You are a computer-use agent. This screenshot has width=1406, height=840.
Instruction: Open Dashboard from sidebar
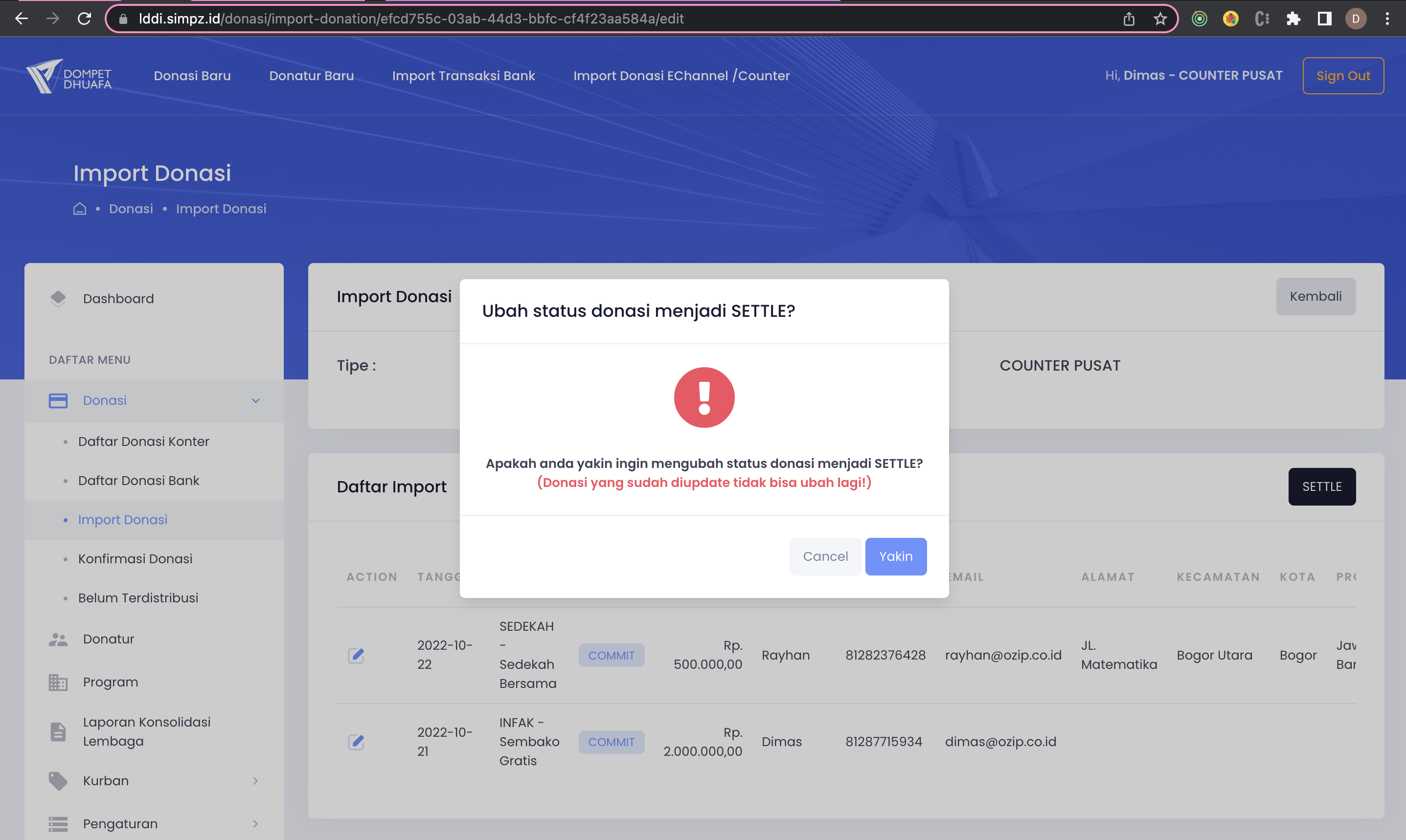pos(118,298)
